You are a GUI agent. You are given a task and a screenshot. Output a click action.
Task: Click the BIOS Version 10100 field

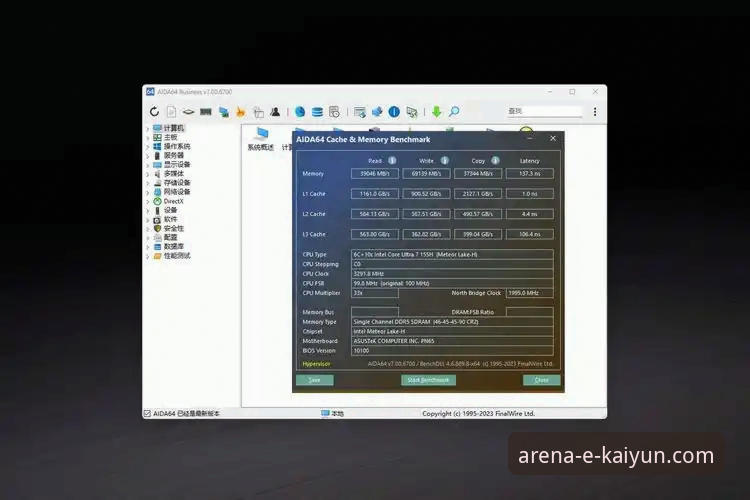point(452,351)
